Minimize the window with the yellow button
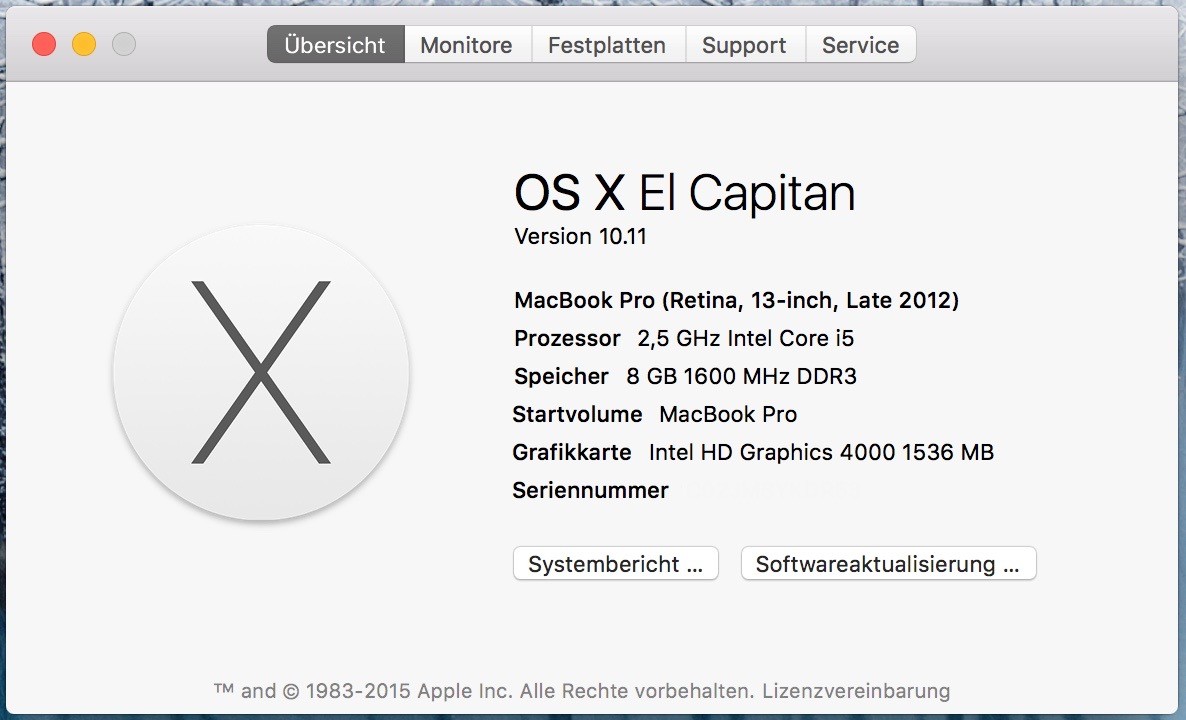Image resolution: width=1186 pixels, height=720 pixels. (x=84, y=44)
